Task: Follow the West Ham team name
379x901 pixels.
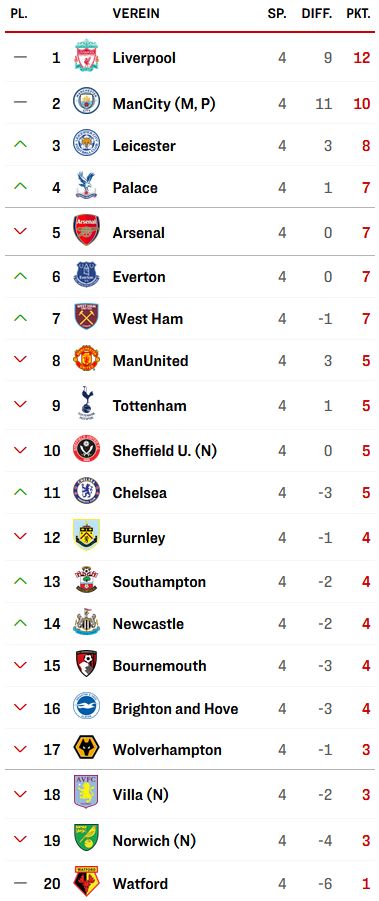Action: coord(148,318)
